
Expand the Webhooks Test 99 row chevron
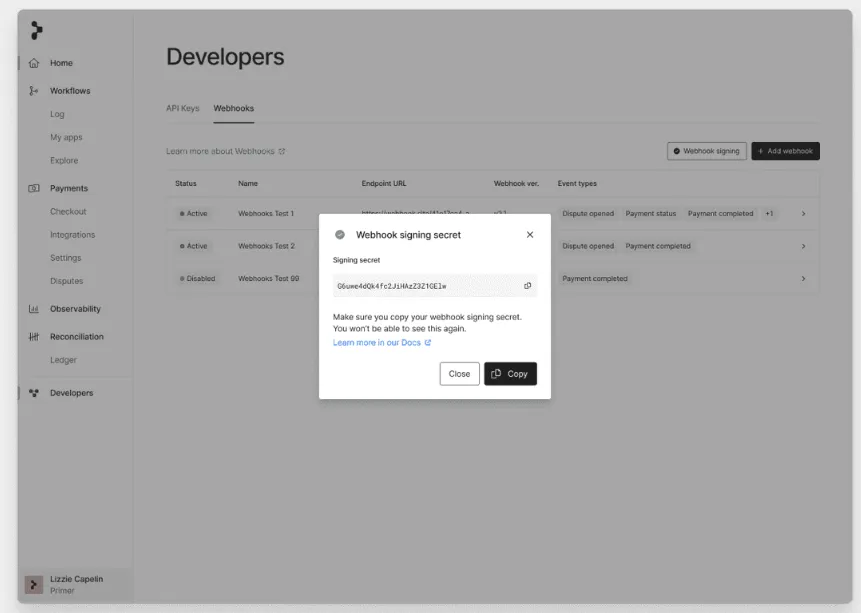[x=803, y=278]
